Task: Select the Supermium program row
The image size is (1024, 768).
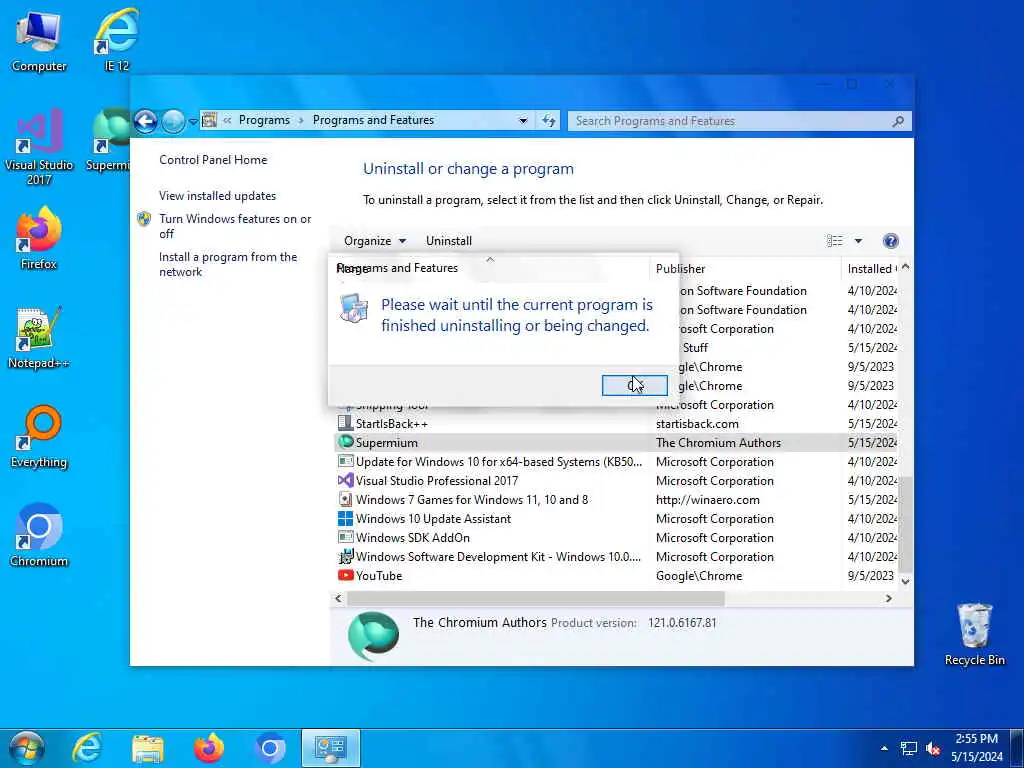Action: point(616,443)
